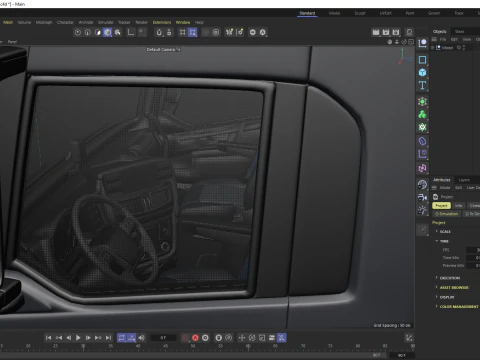Screen dimensions: 480x360
Task: Click the current frame field
Action: coord(163,338)
